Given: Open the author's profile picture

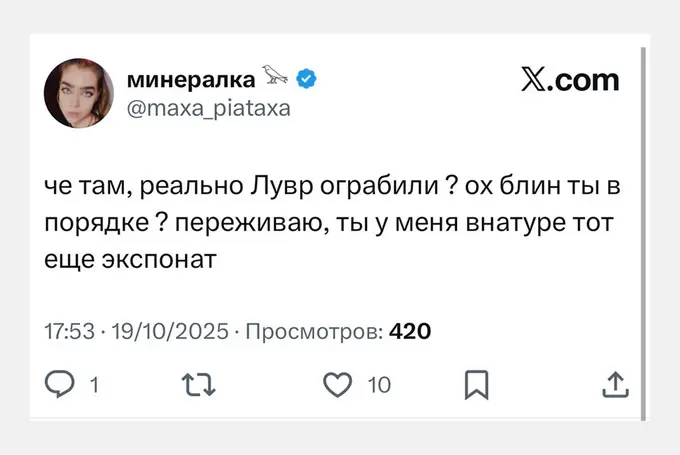Looking at the screenshot, I should point(79,94).
